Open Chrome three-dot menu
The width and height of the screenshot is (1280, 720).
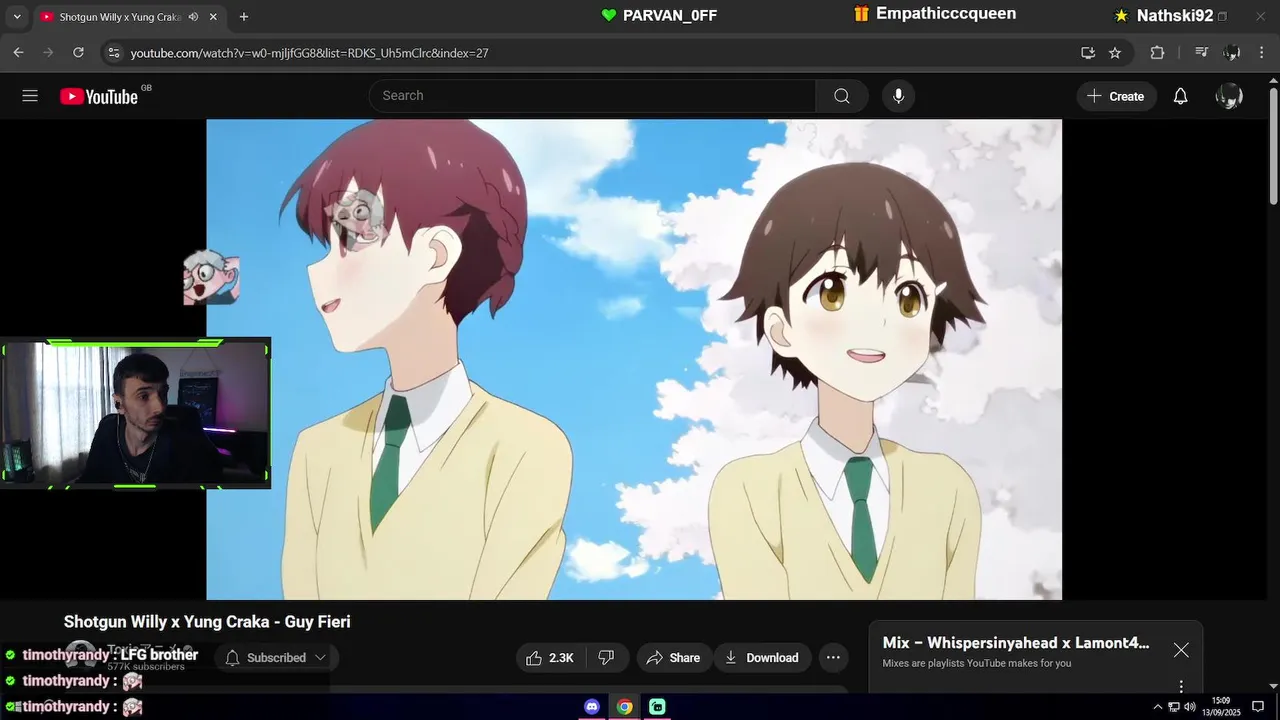pos(1264,52)
